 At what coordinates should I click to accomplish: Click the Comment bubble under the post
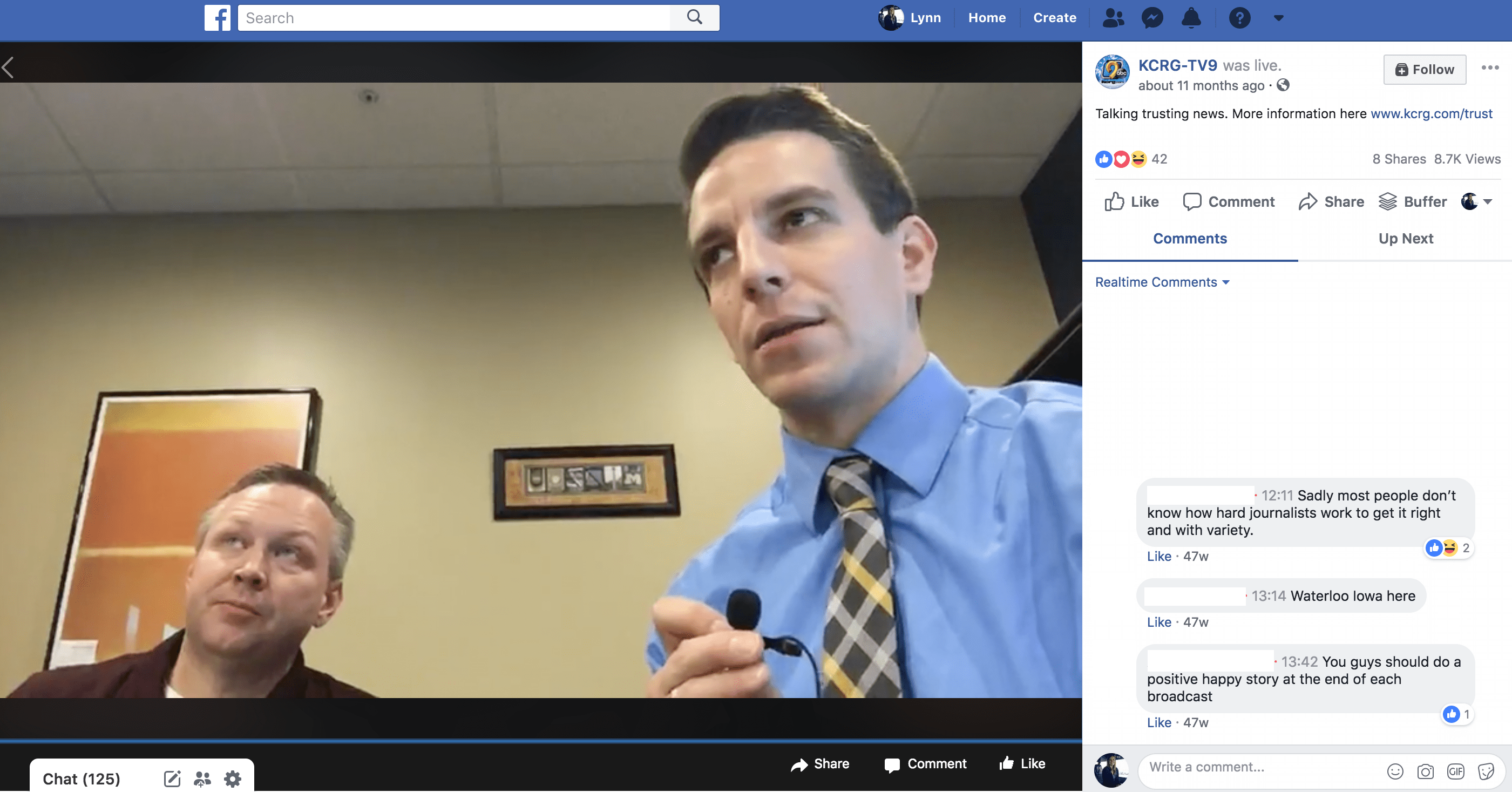(1229, 201)
